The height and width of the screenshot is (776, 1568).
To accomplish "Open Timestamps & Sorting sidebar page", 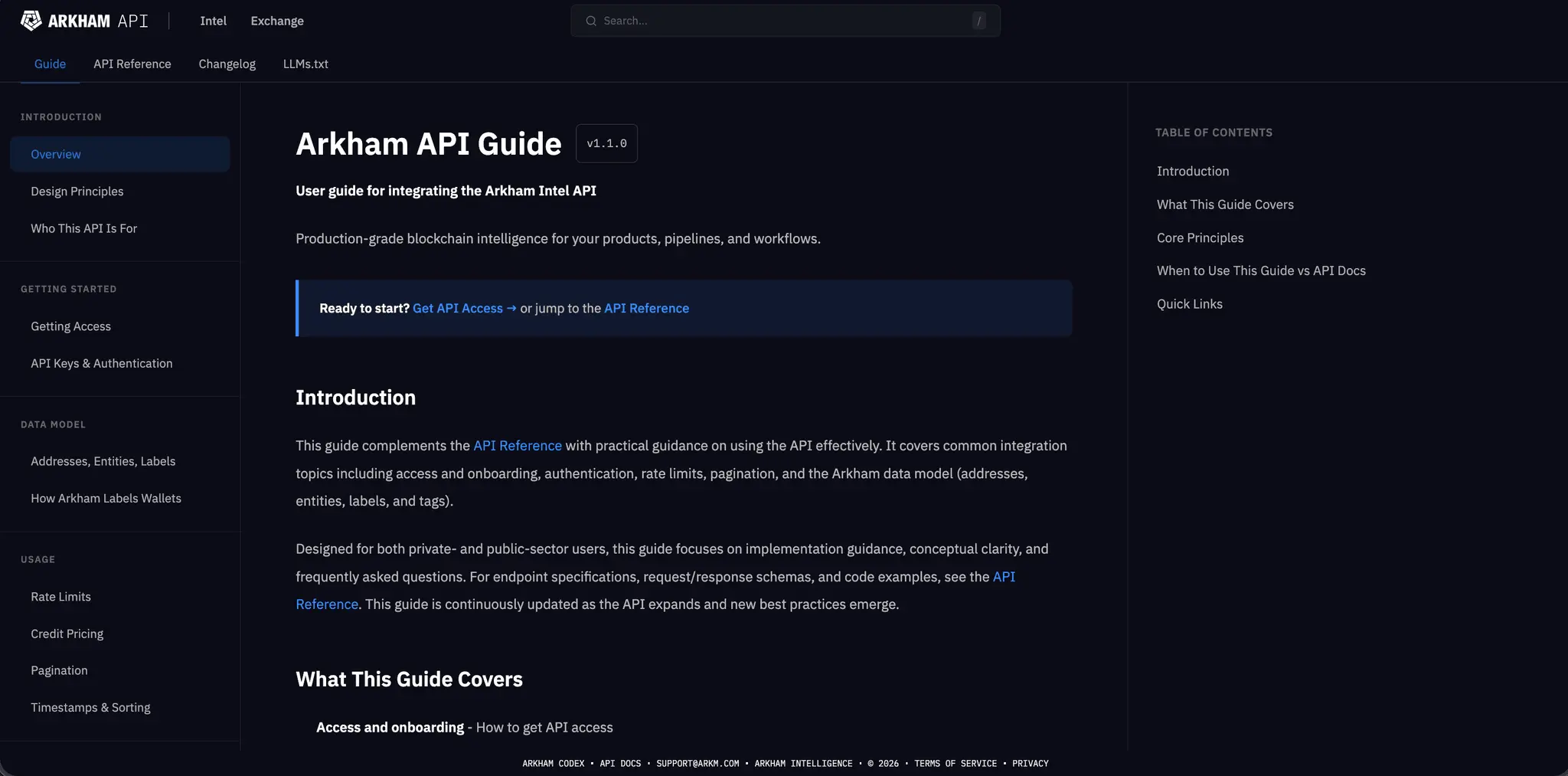I will [x=91, y=707].
